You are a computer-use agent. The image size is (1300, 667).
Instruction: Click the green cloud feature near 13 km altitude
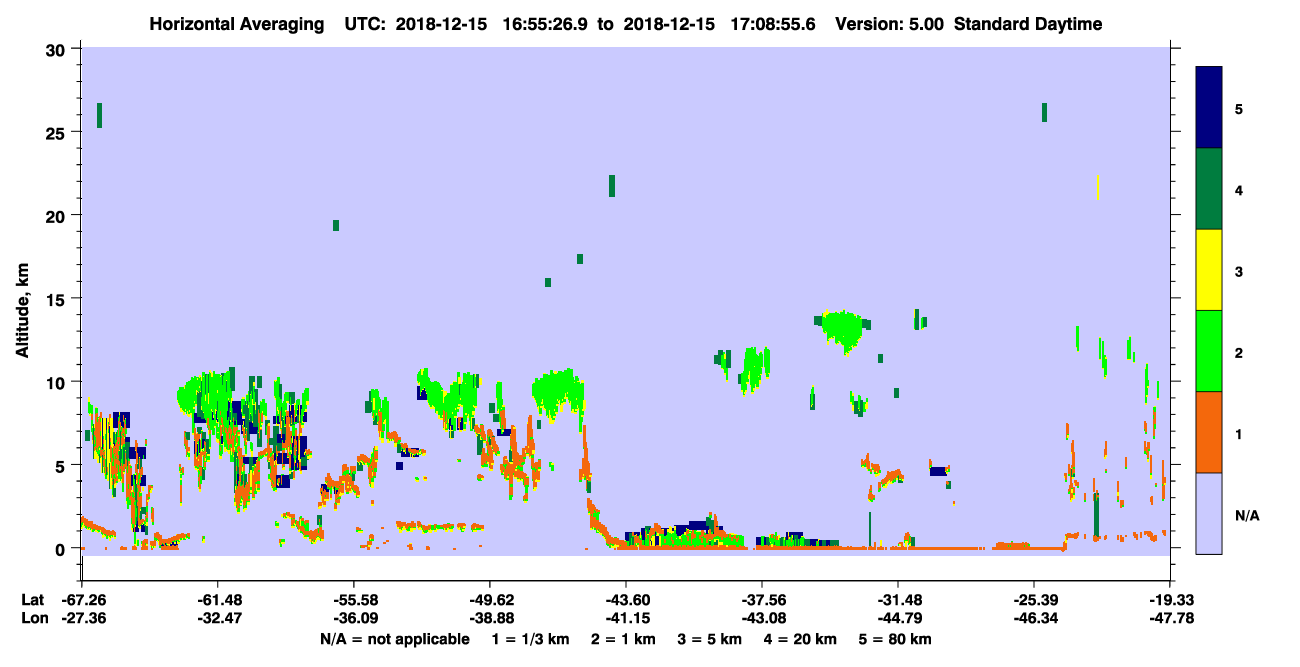tap(842, 330)
